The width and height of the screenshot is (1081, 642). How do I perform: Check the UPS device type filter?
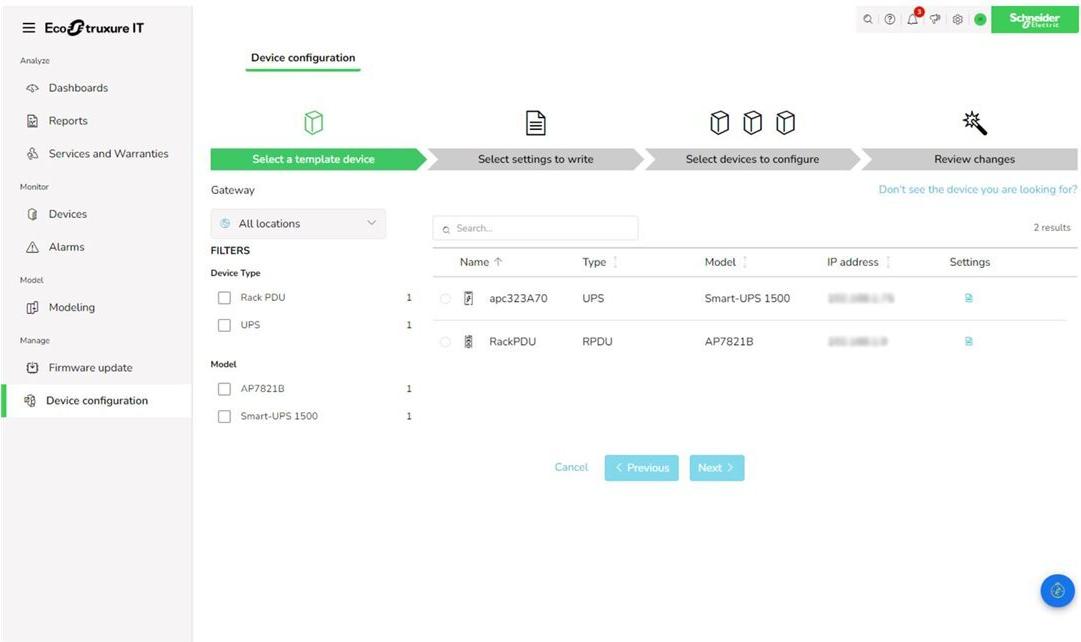[x=224, y=325]
